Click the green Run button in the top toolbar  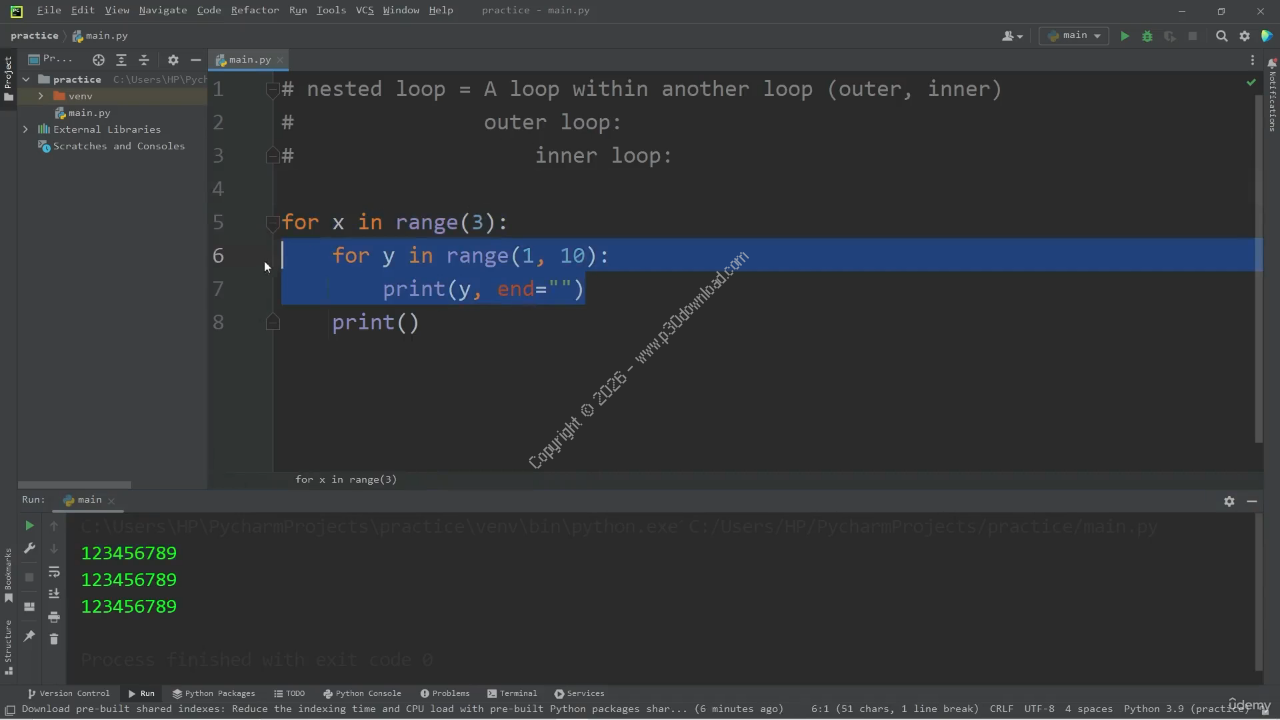click(x=1124, y=36)
